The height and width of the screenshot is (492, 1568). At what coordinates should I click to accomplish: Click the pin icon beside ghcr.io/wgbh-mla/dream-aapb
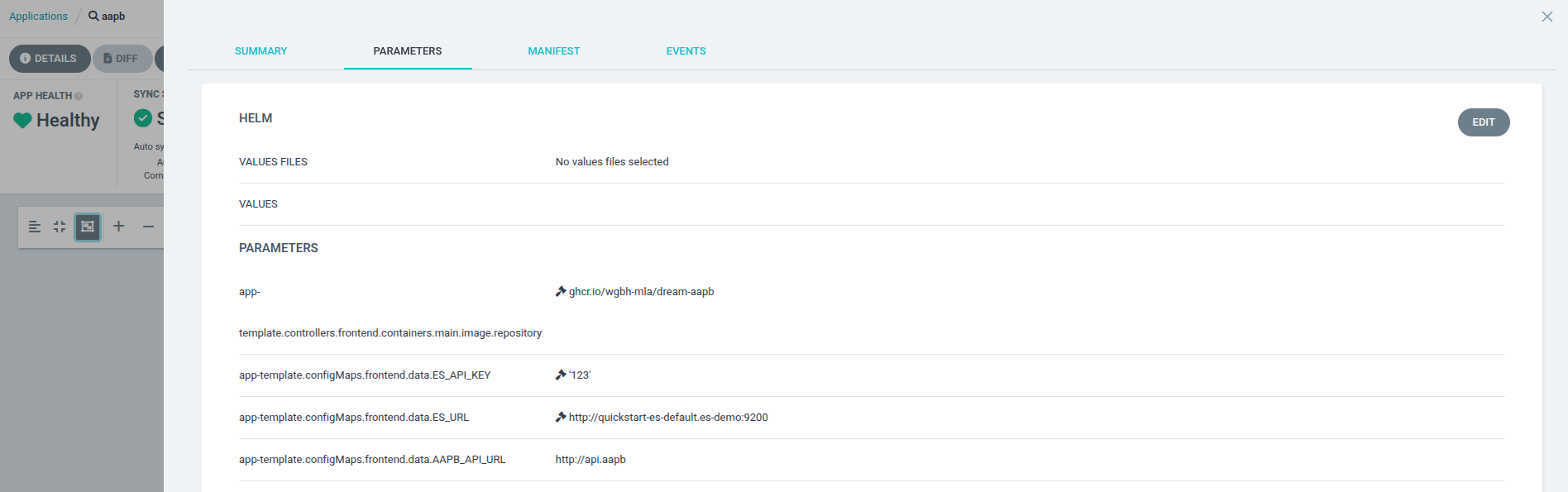pyautogui.click(x=561, y=292)
